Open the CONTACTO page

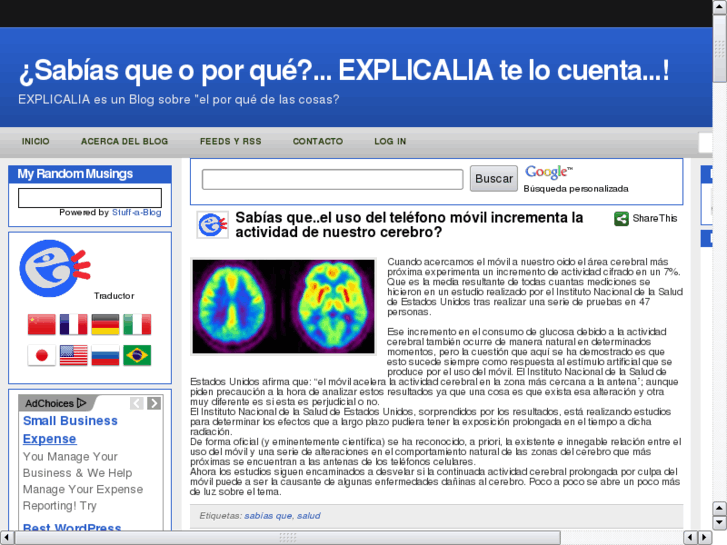(318, 141)
